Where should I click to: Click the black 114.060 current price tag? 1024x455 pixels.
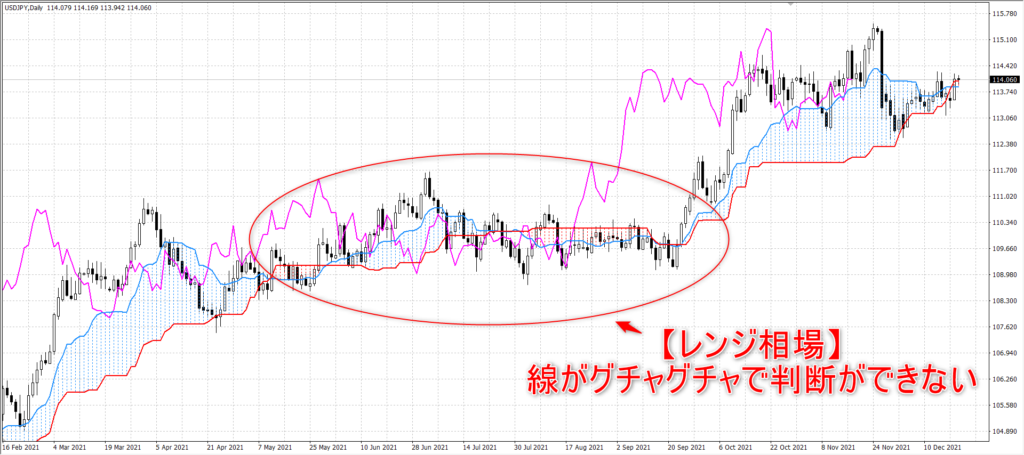click(x=1004, y=80)
